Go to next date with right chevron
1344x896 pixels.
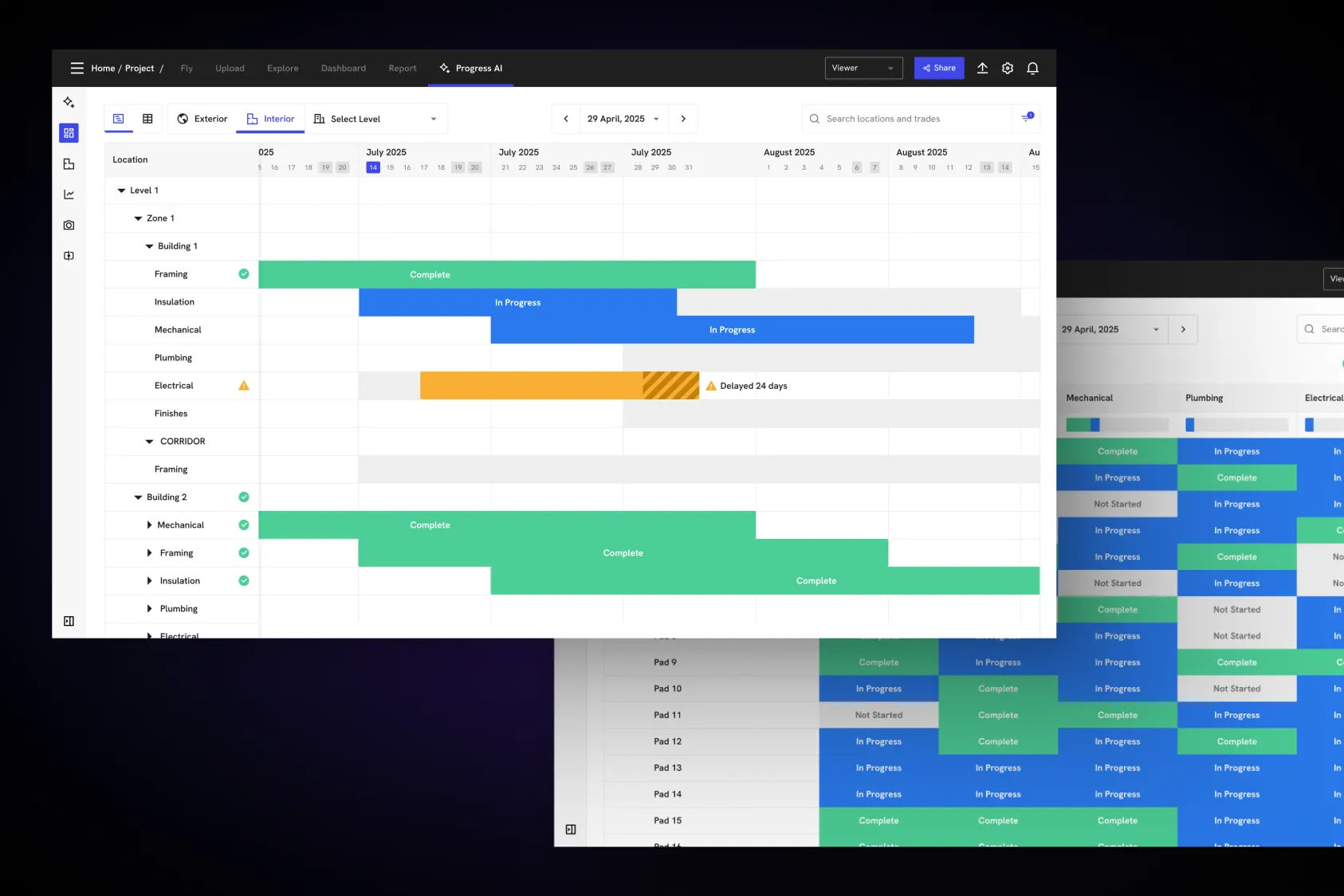pyautogui.click(x=683, y=119)
